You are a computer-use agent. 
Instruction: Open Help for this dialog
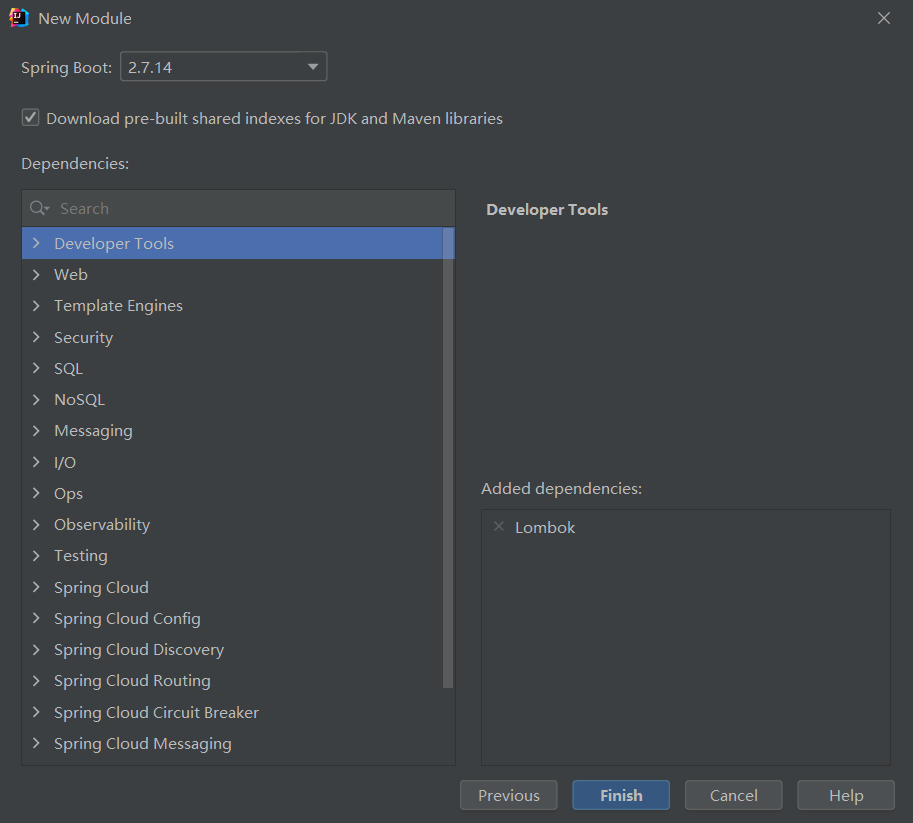[x=846, y=795]
